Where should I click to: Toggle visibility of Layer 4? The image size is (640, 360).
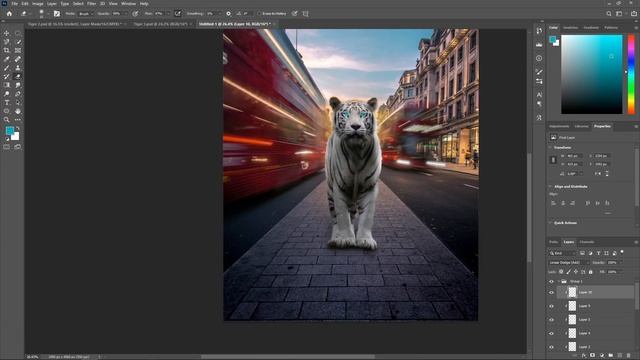coord(551,333)
